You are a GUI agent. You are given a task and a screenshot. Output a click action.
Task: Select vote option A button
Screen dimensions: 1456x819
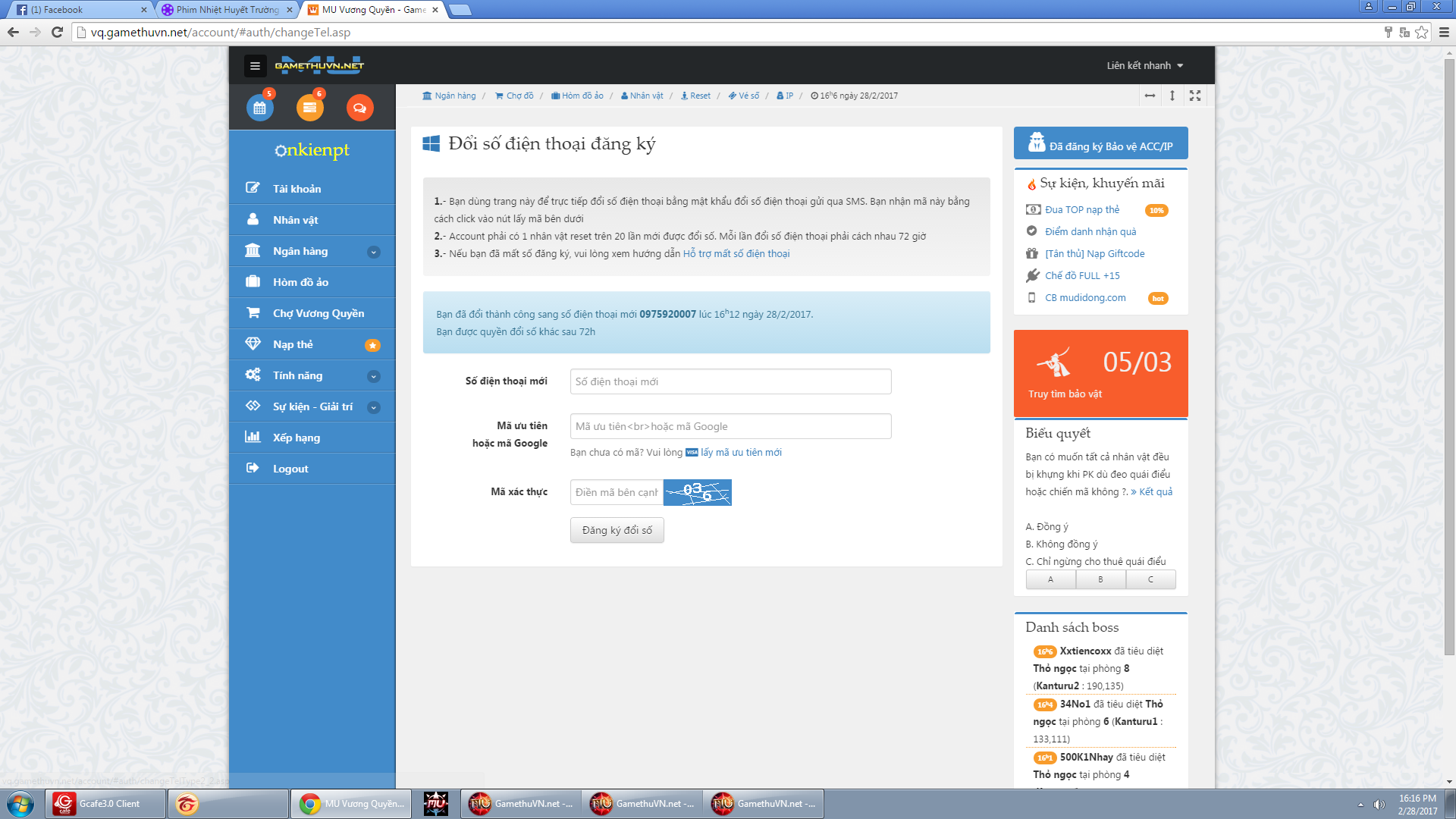click(1050, 579)
